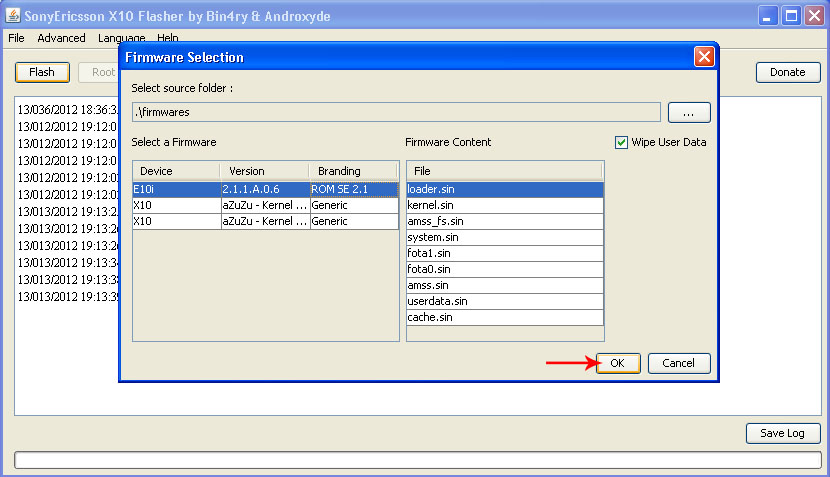Click log entry 13/036/2012 18:36
Viewport: 830px width, 477px height.
click(x=68, y=110)
